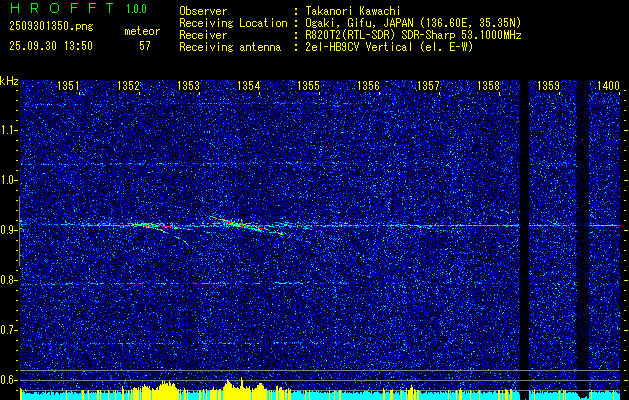Click the Receiving Location field label
The height and width of the screenshot is (400, 629).
[x=233, y=23]
